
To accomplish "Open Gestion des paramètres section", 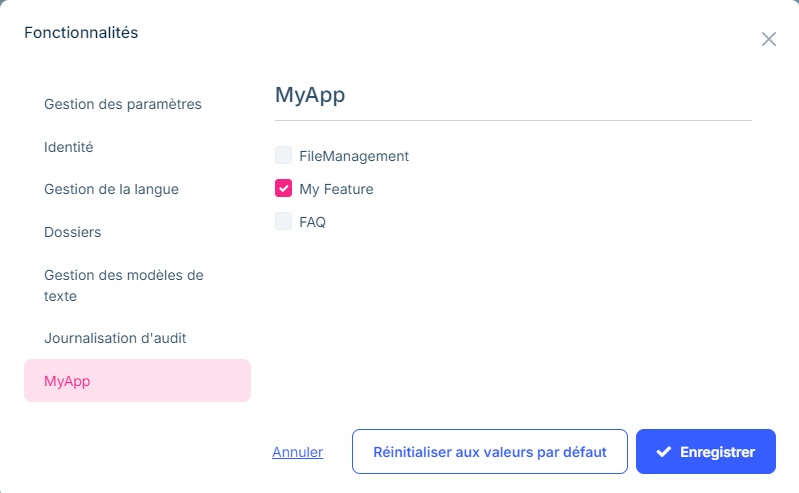I will pos(123,104).
